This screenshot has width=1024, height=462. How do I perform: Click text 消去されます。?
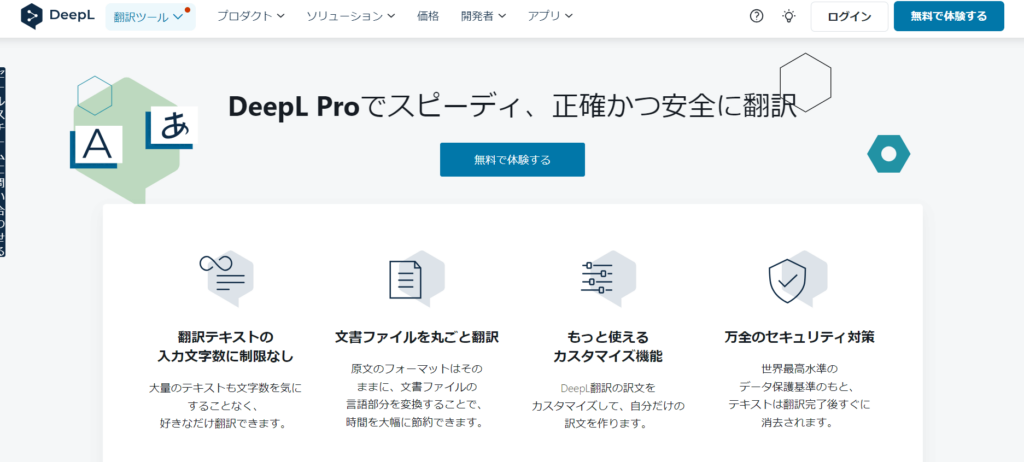tap(797, 422)
